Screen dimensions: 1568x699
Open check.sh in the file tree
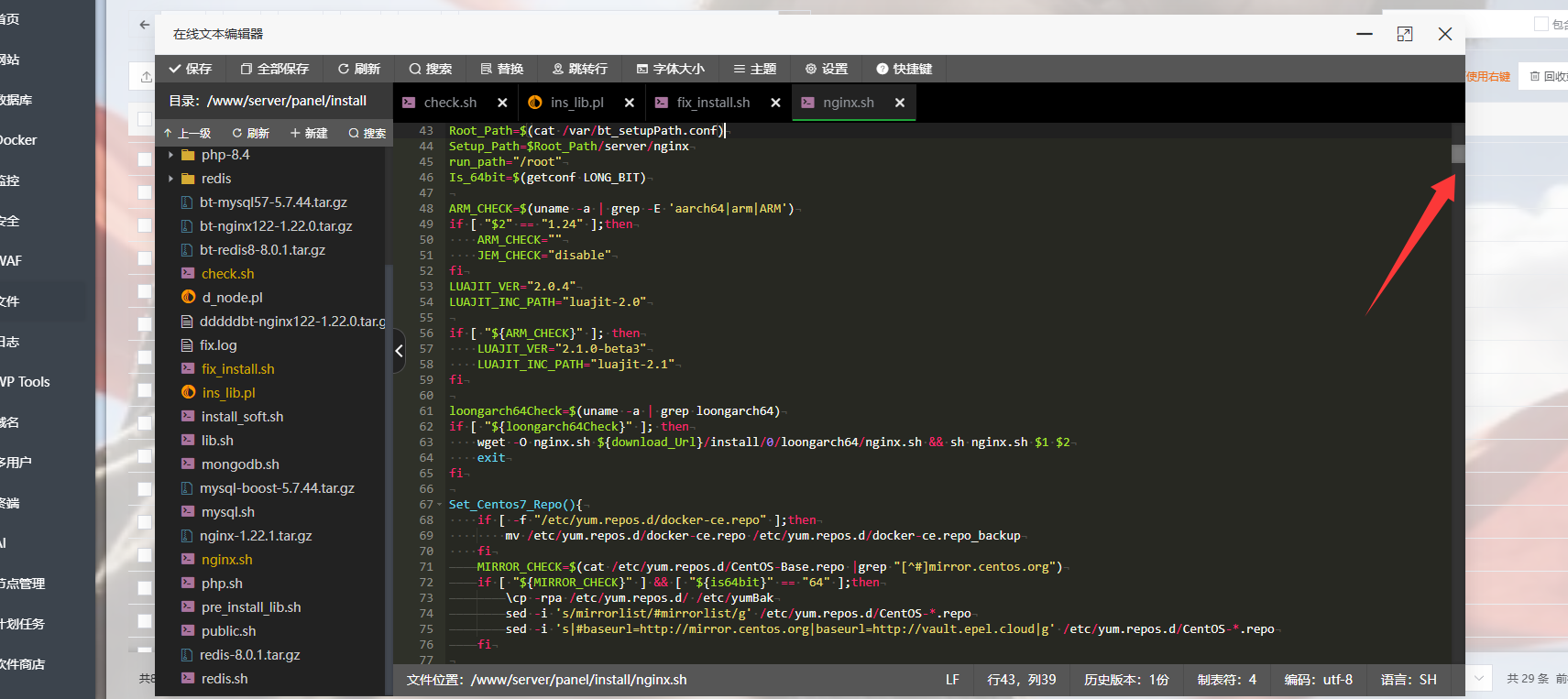[x=228, y=274]
